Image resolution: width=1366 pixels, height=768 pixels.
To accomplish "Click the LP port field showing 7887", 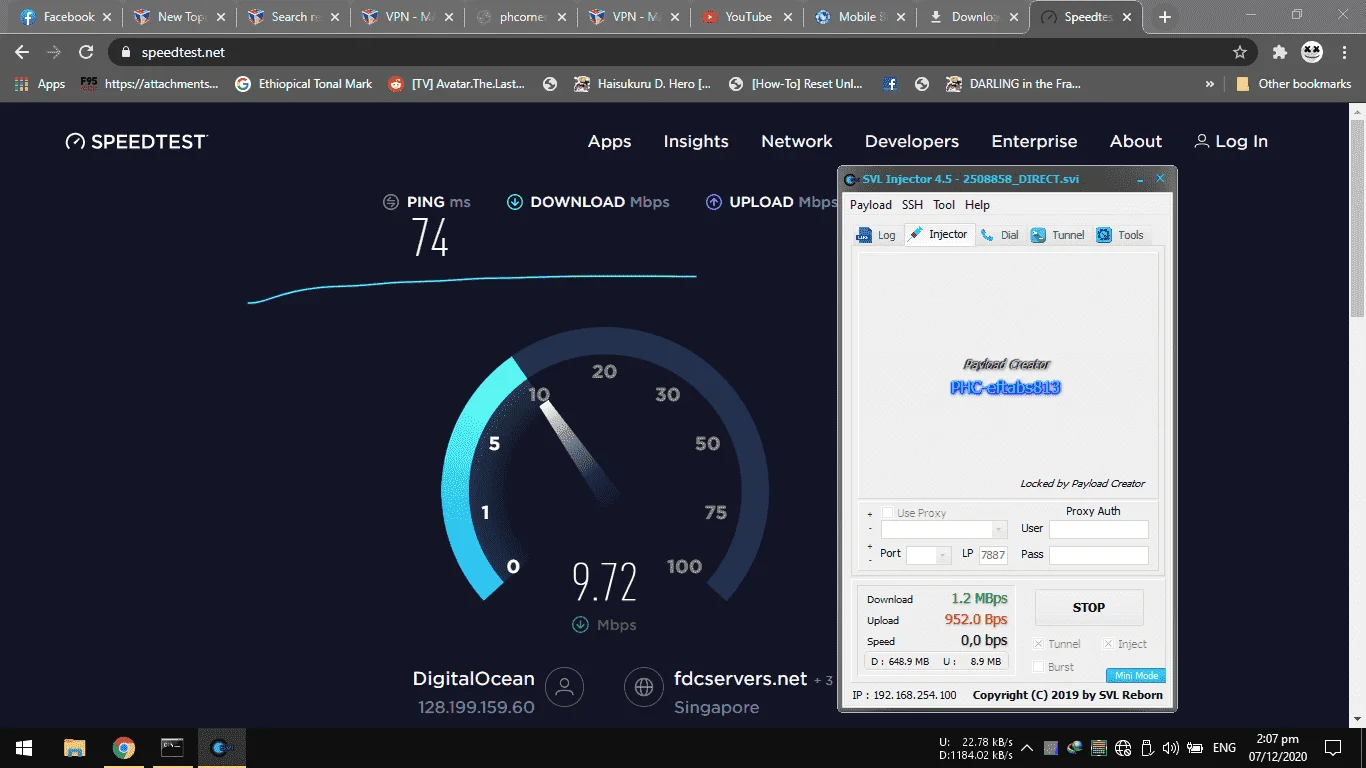I will click(x=993, y=555).
